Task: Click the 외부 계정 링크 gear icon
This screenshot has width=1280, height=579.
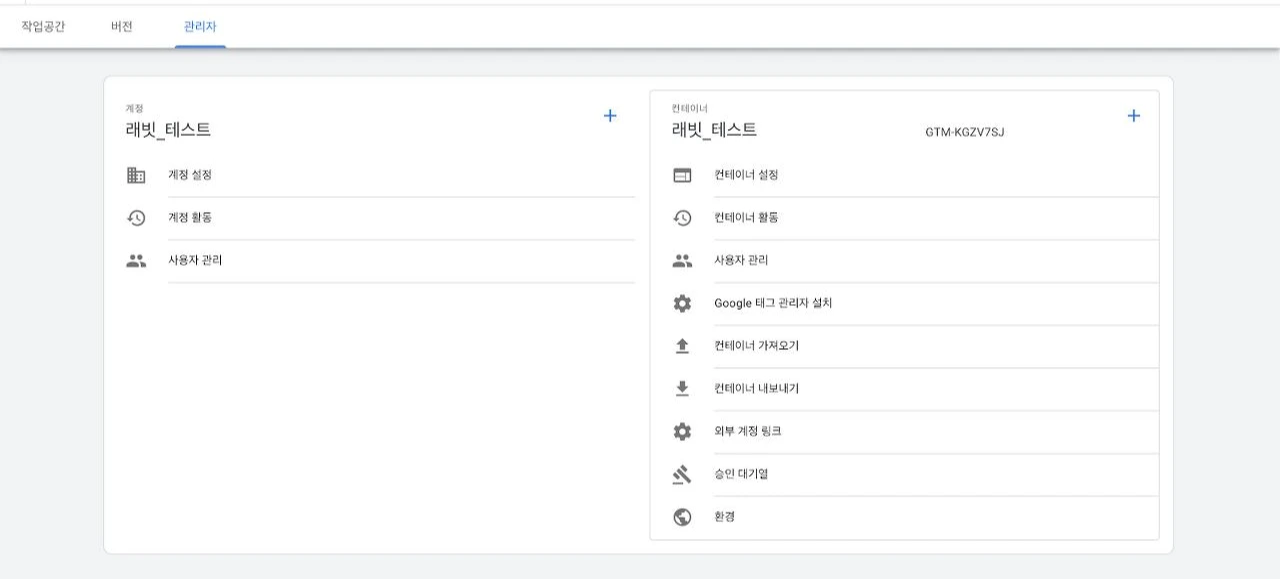Action: (682, 432)
